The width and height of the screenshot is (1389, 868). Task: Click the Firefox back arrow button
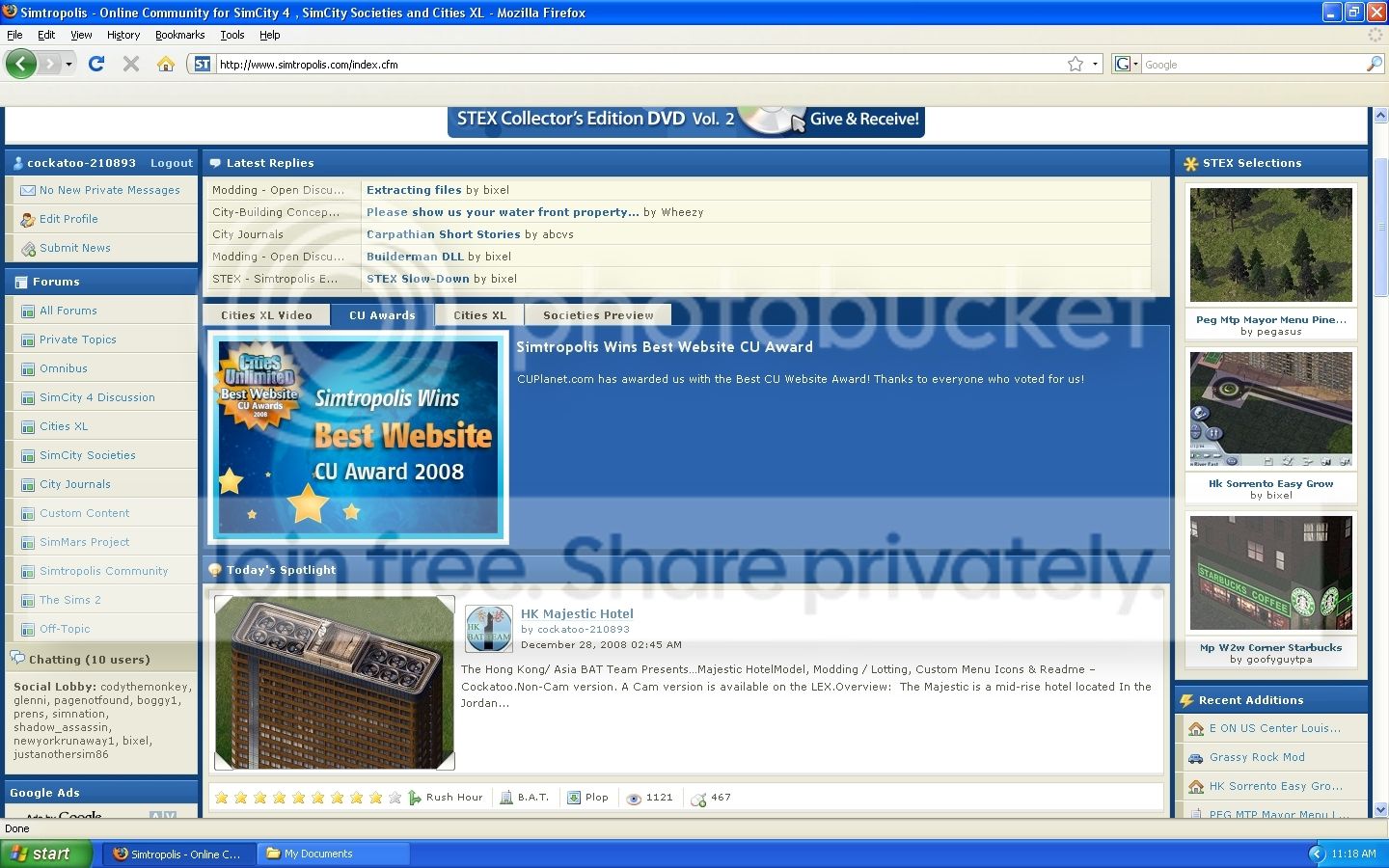click(x=21, y=64)
